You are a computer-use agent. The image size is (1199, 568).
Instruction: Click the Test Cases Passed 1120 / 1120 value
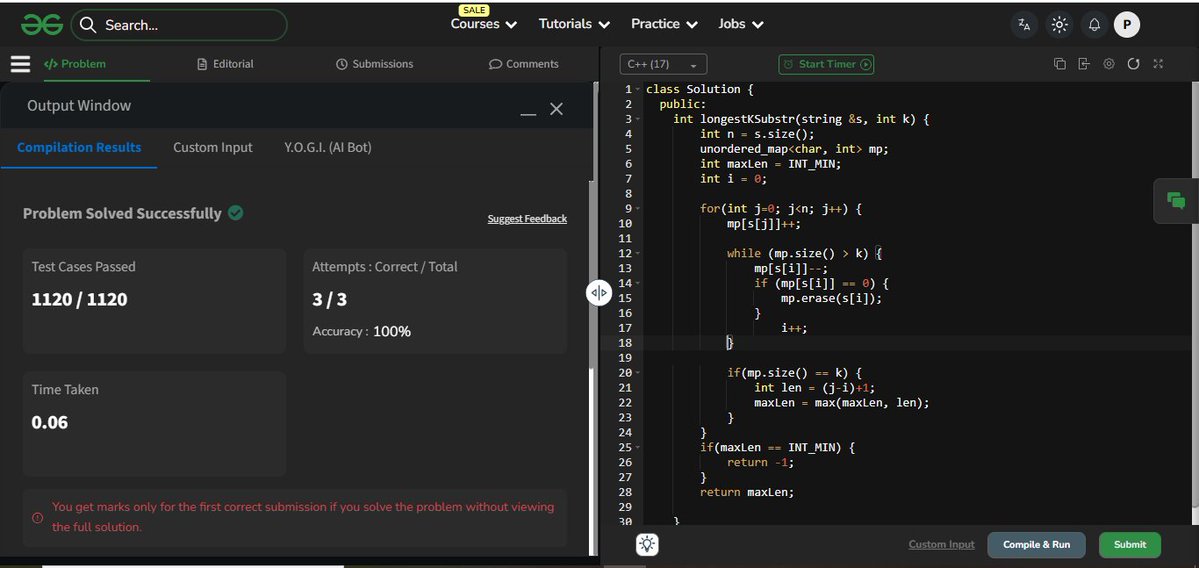(80, 299)
